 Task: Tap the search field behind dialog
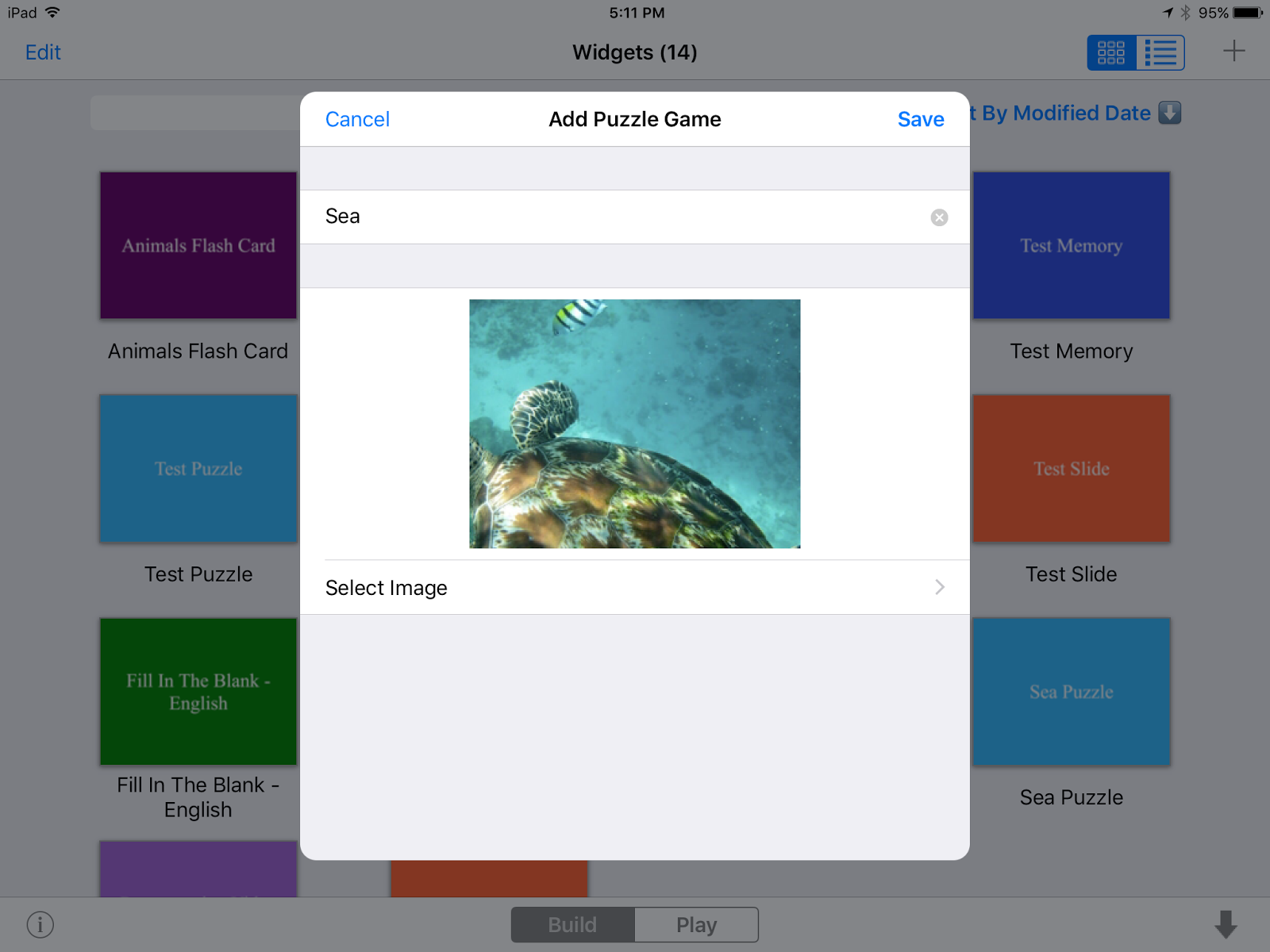click(195, 113)
